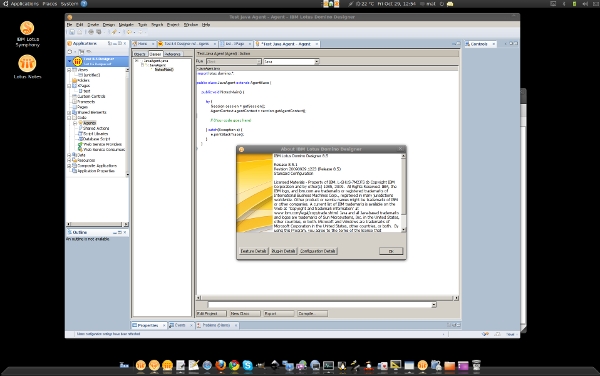Click the Print toolbar icon
The image size is (600, 376).
(91, 32)
